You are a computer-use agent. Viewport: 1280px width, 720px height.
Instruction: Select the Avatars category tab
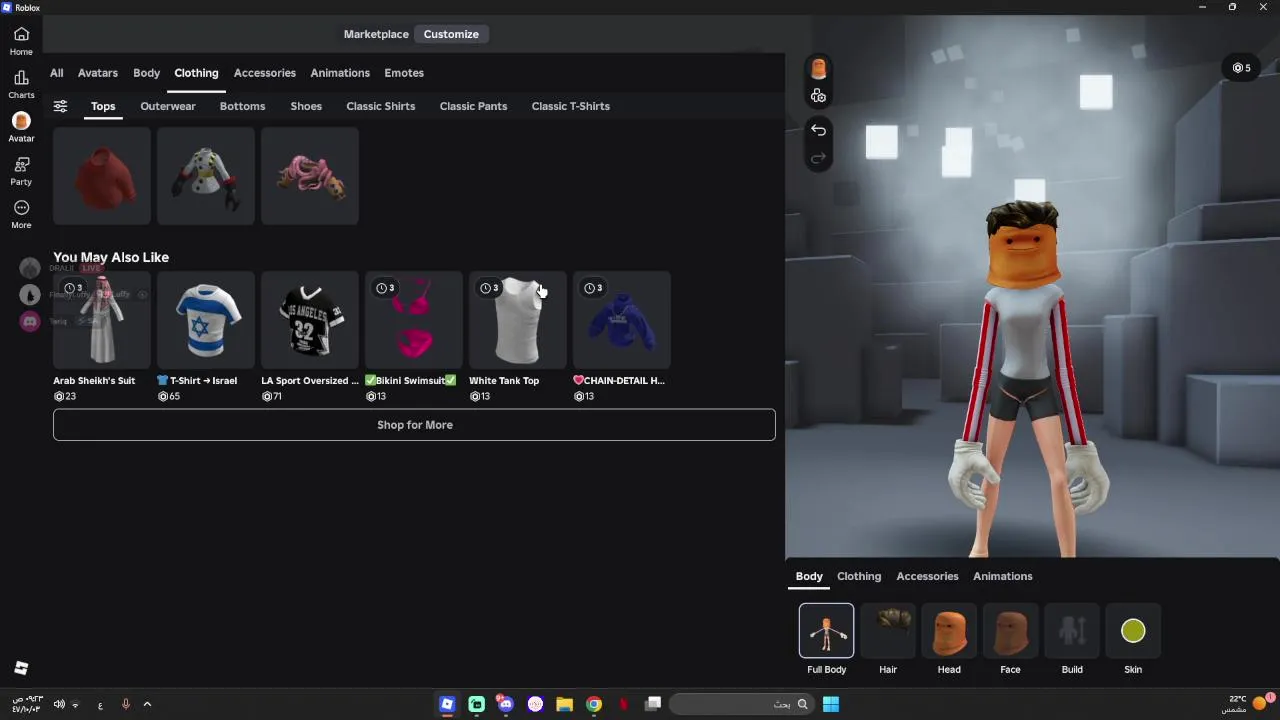[x=98, y=73]
